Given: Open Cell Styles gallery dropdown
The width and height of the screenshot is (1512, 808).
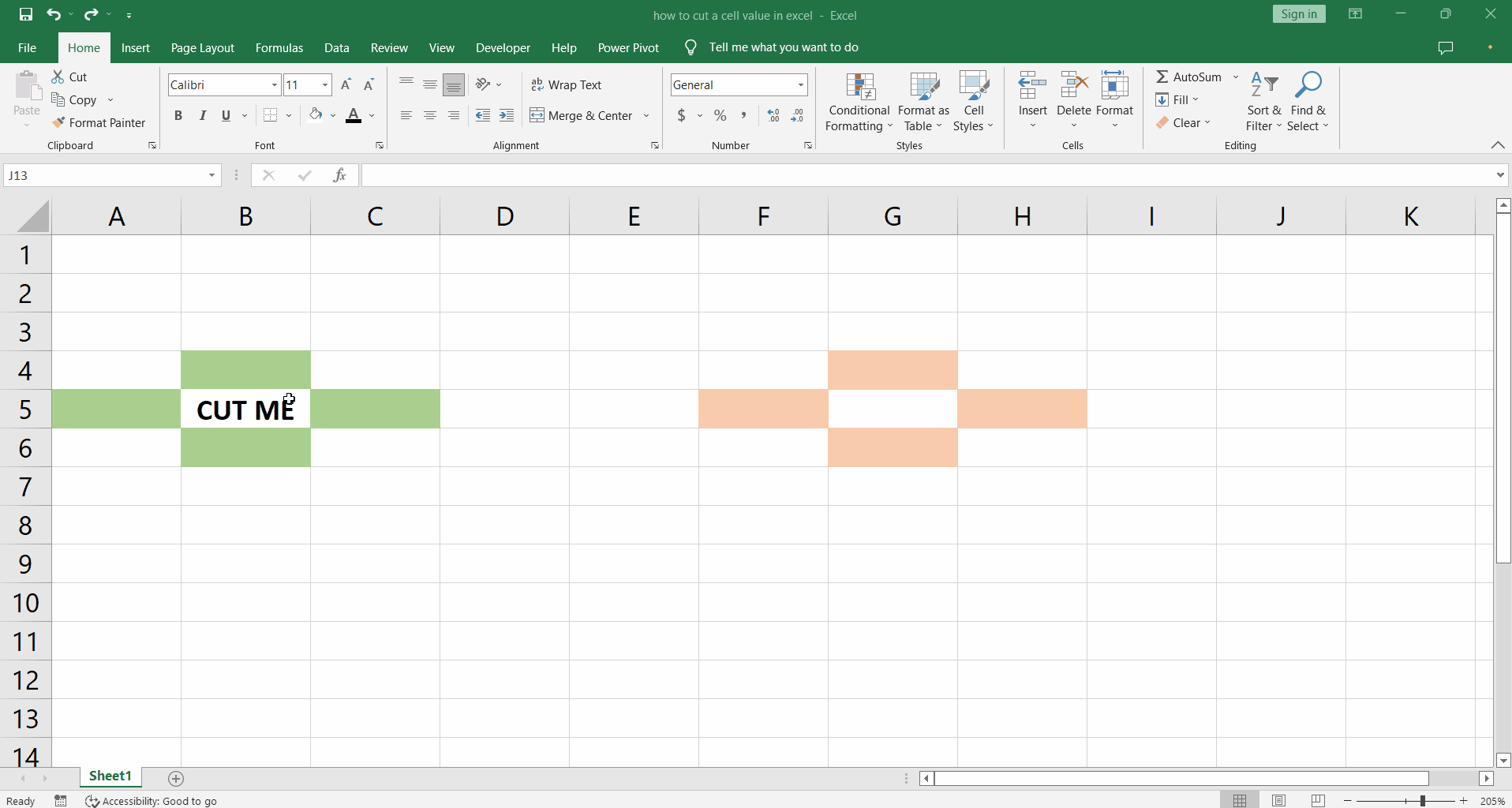Looking at the screenshot, I should [x=974, y=102].
